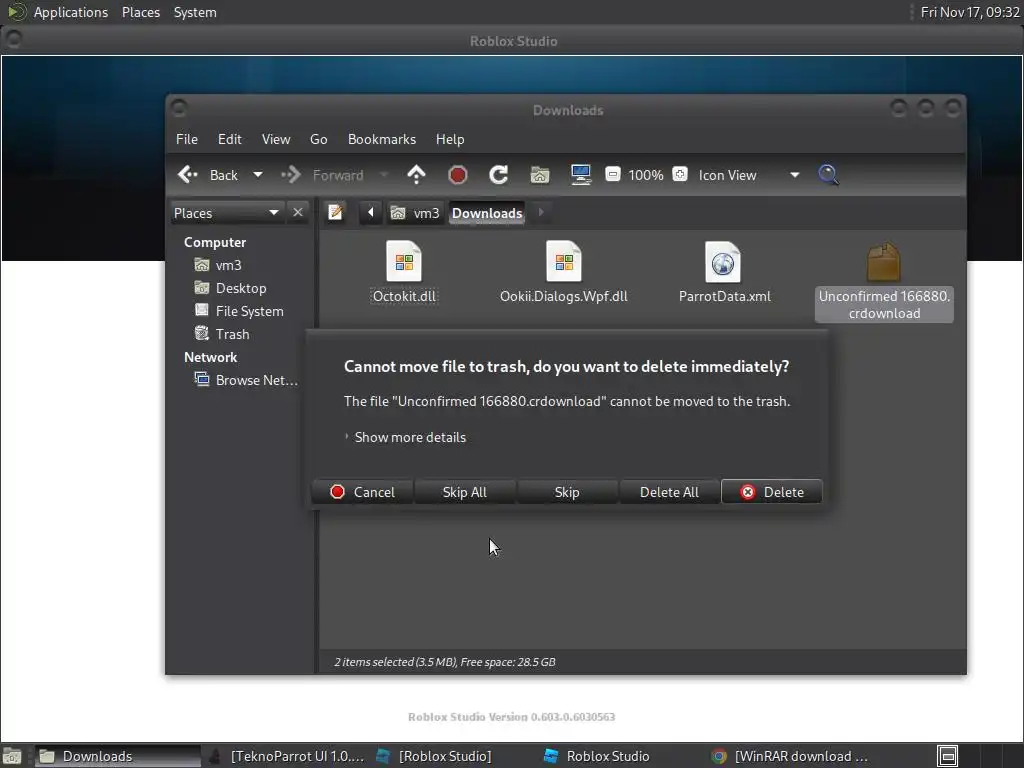This screenshot has width=1024, height=768.
Task: Open the Help menu
Action: coord(450,139)
